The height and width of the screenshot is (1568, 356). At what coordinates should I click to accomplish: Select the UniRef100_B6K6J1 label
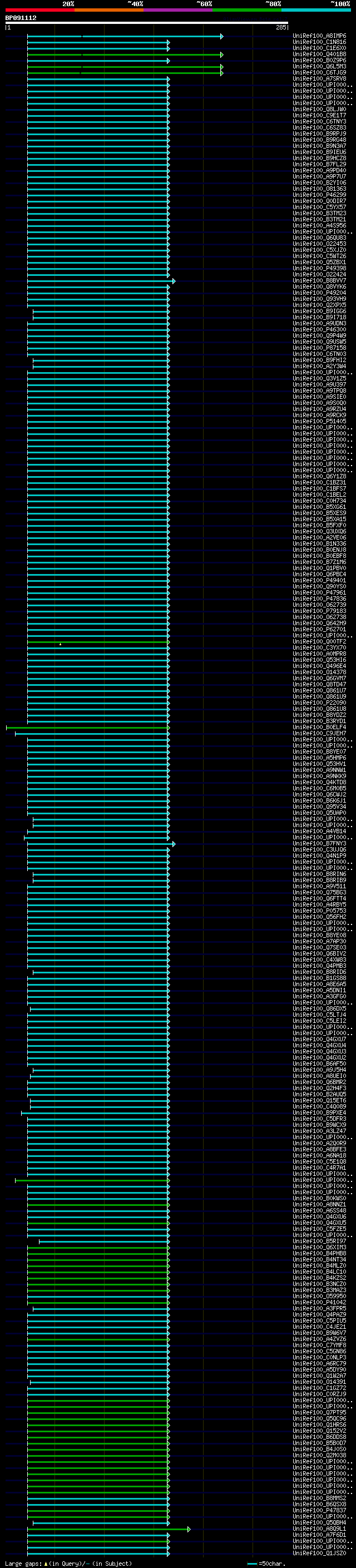click(x=319, y=800)
